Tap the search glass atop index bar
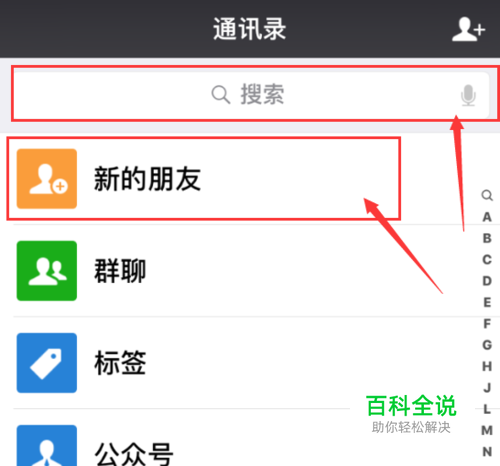 [x=487, y=195]
